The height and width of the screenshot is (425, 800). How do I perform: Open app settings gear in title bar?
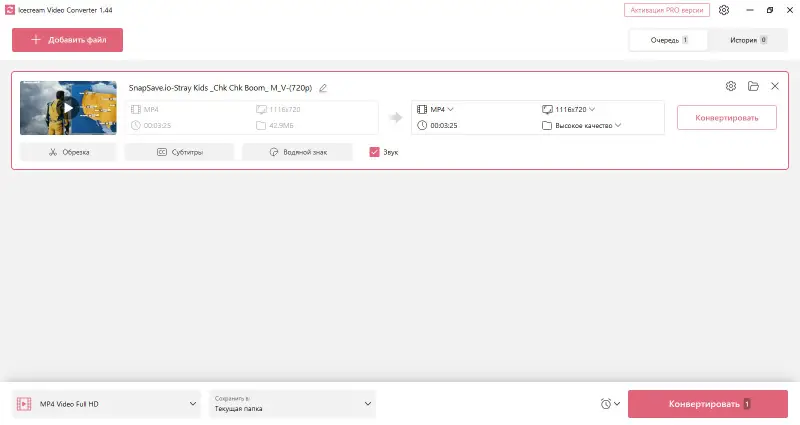[x=723, y=10]
